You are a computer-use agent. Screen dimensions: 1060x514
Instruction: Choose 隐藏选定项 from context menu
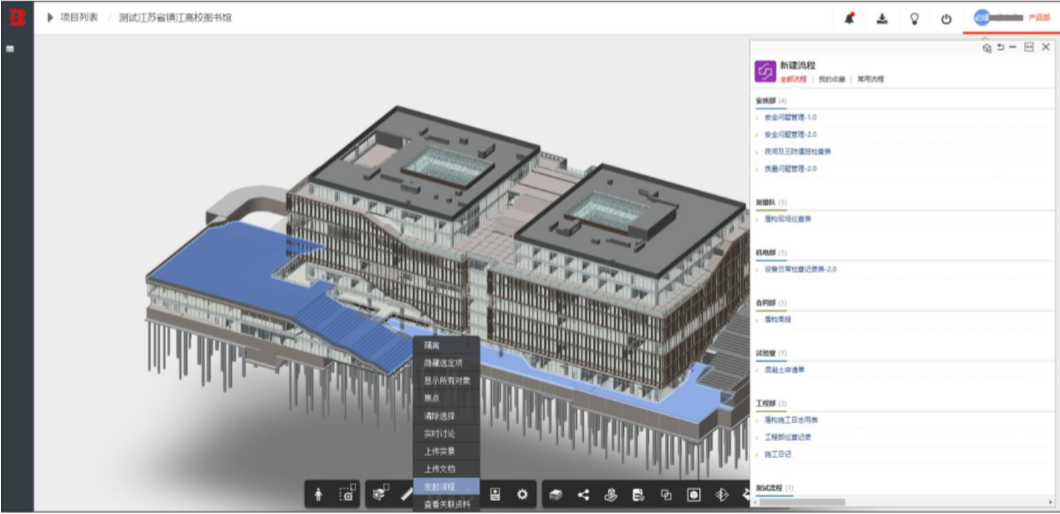[446, 363]
